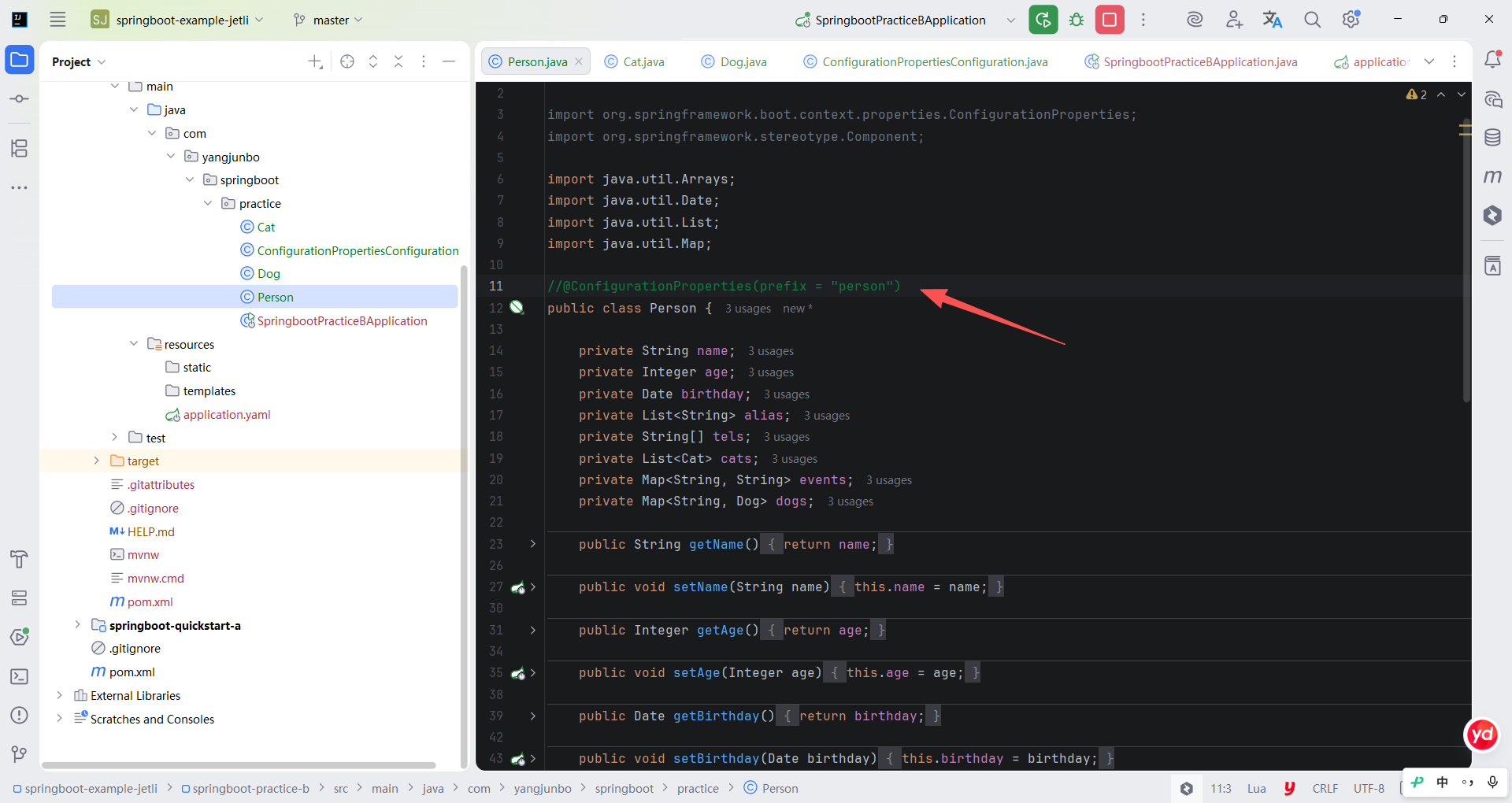Switch to ConfigurationPropertiesConfiguration.java tab
This screenshot has height=803, width=1512.
click(926, 61)
